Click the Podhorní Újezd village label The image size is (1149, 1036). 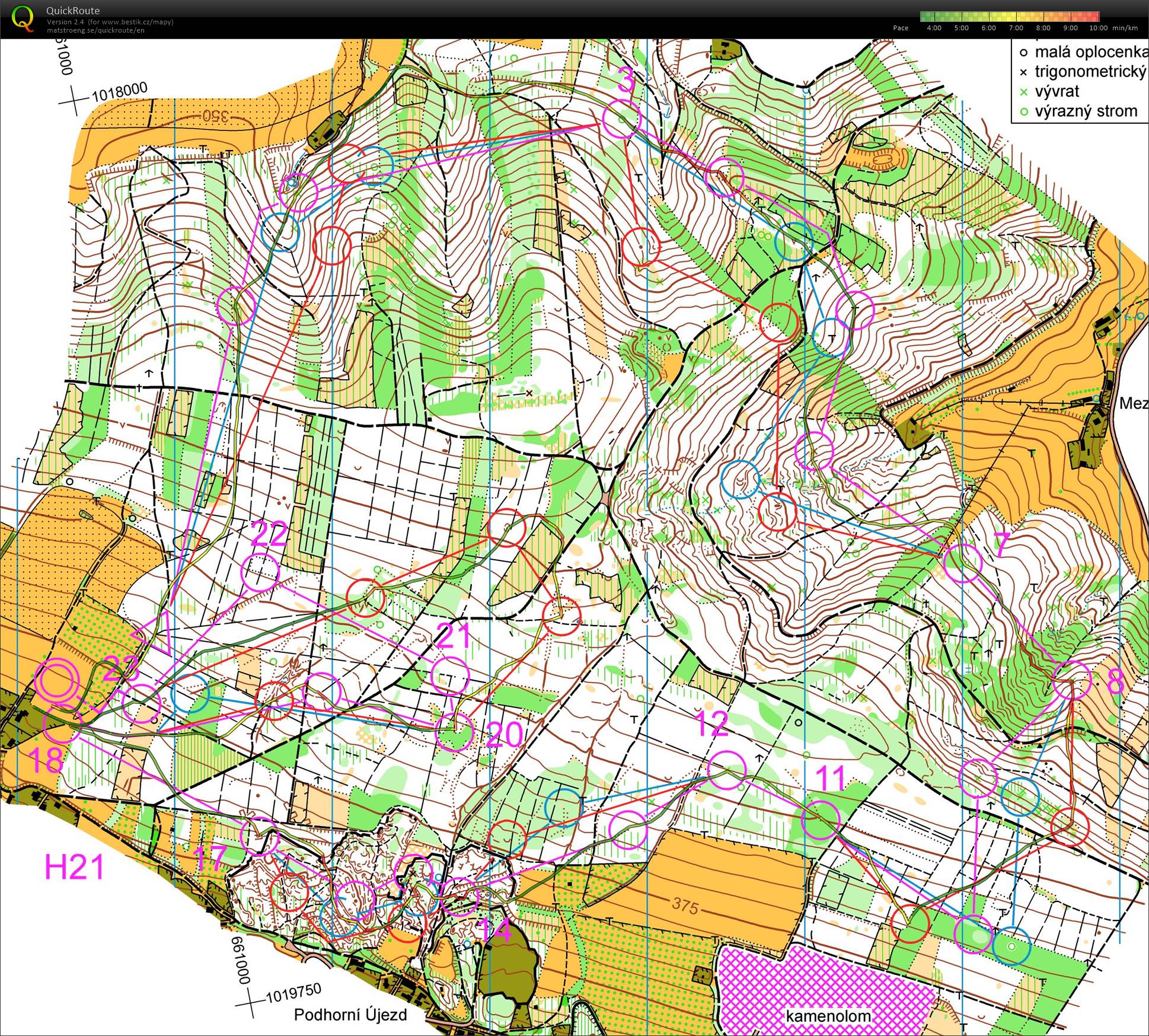pyautogui.click(x=350, y=1015)
